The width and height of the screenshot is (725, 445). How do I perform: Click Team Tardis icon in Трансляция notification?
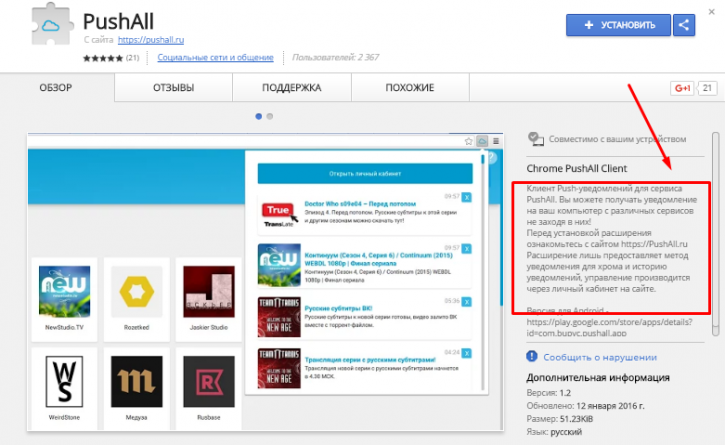point(279,368)
